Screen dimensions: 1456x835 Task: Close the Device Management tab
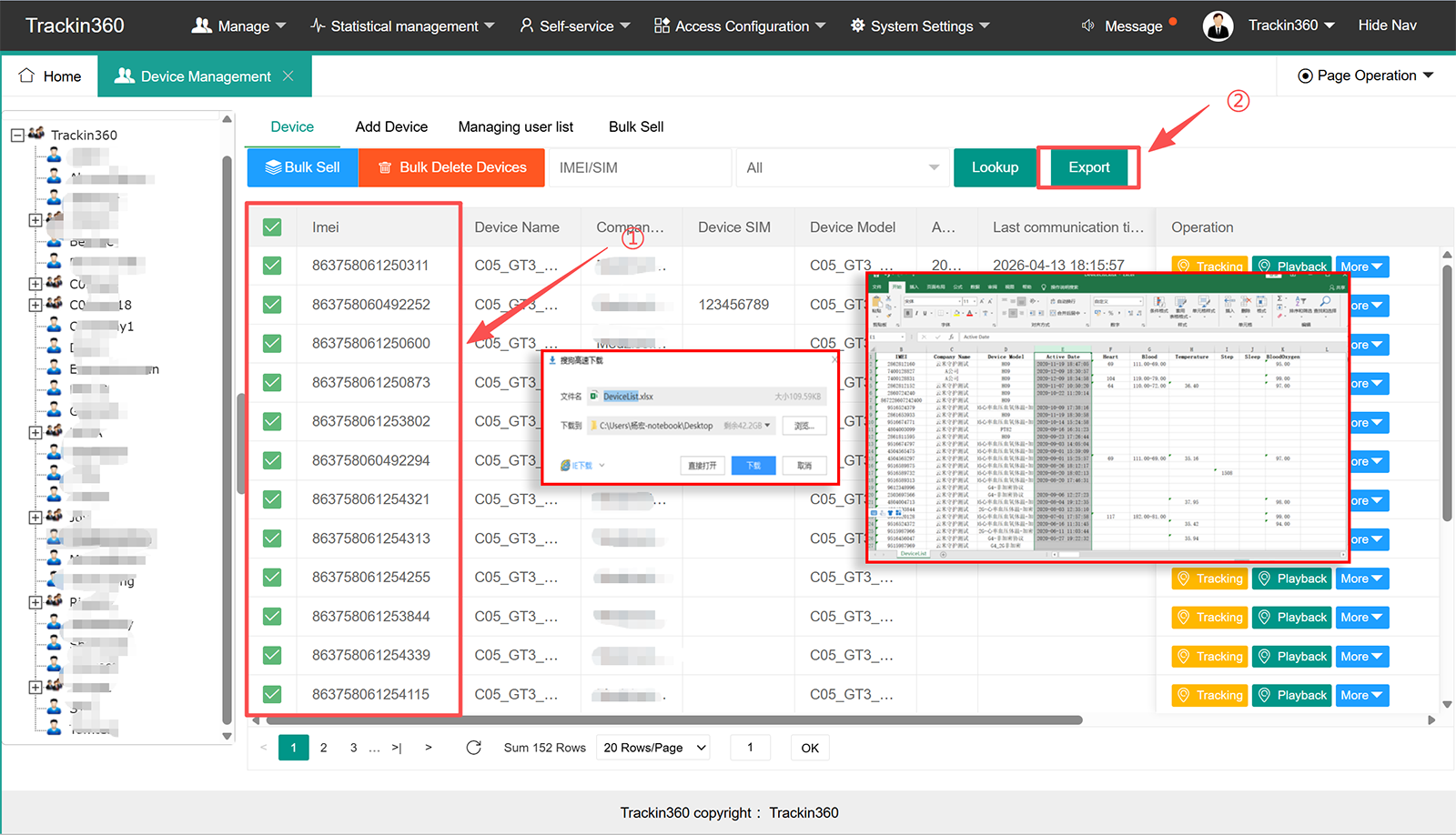pyautogui.click(x=288, y=75)
